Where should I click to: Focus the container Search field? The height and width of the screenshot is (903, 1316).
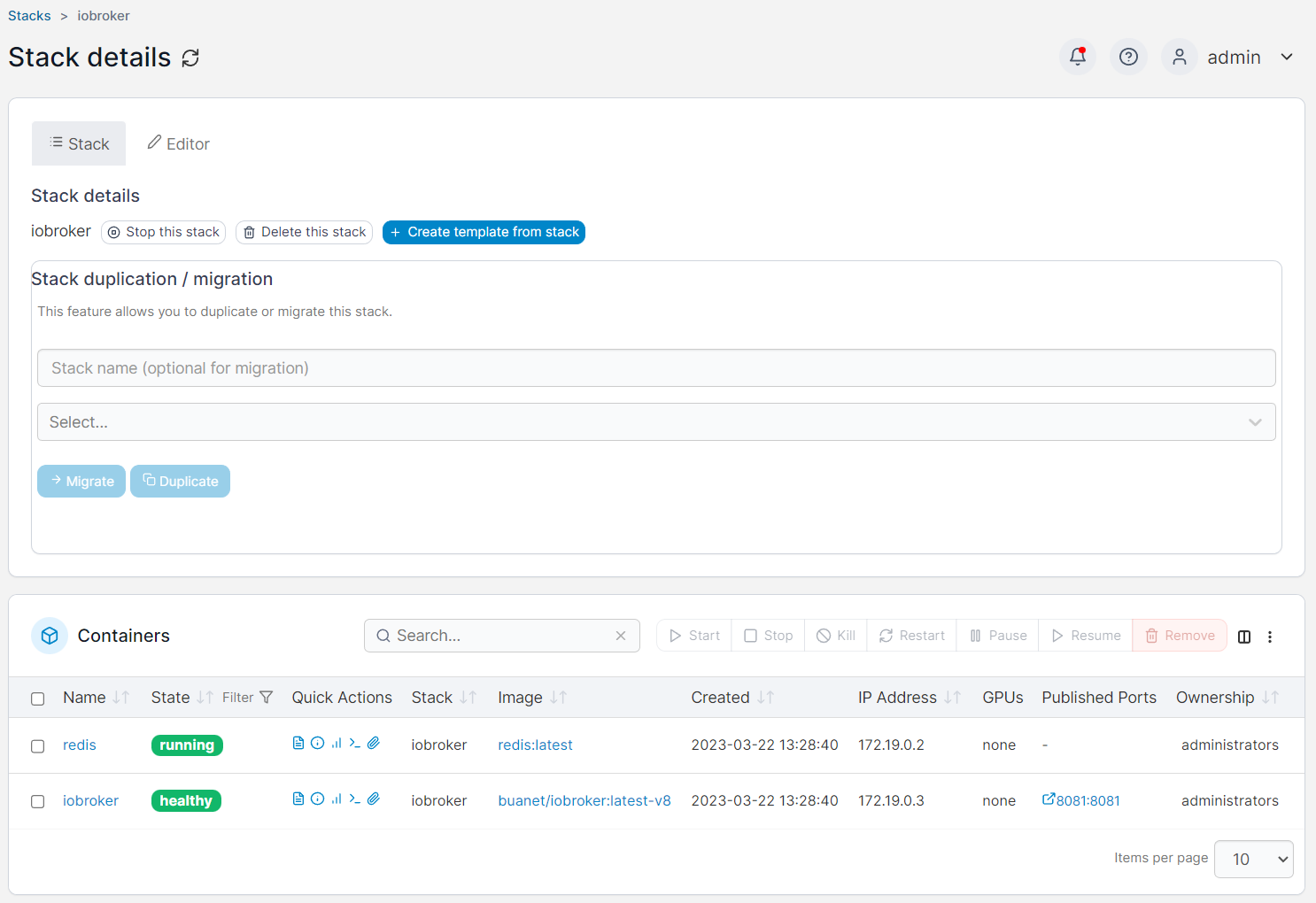click(502, 636)
